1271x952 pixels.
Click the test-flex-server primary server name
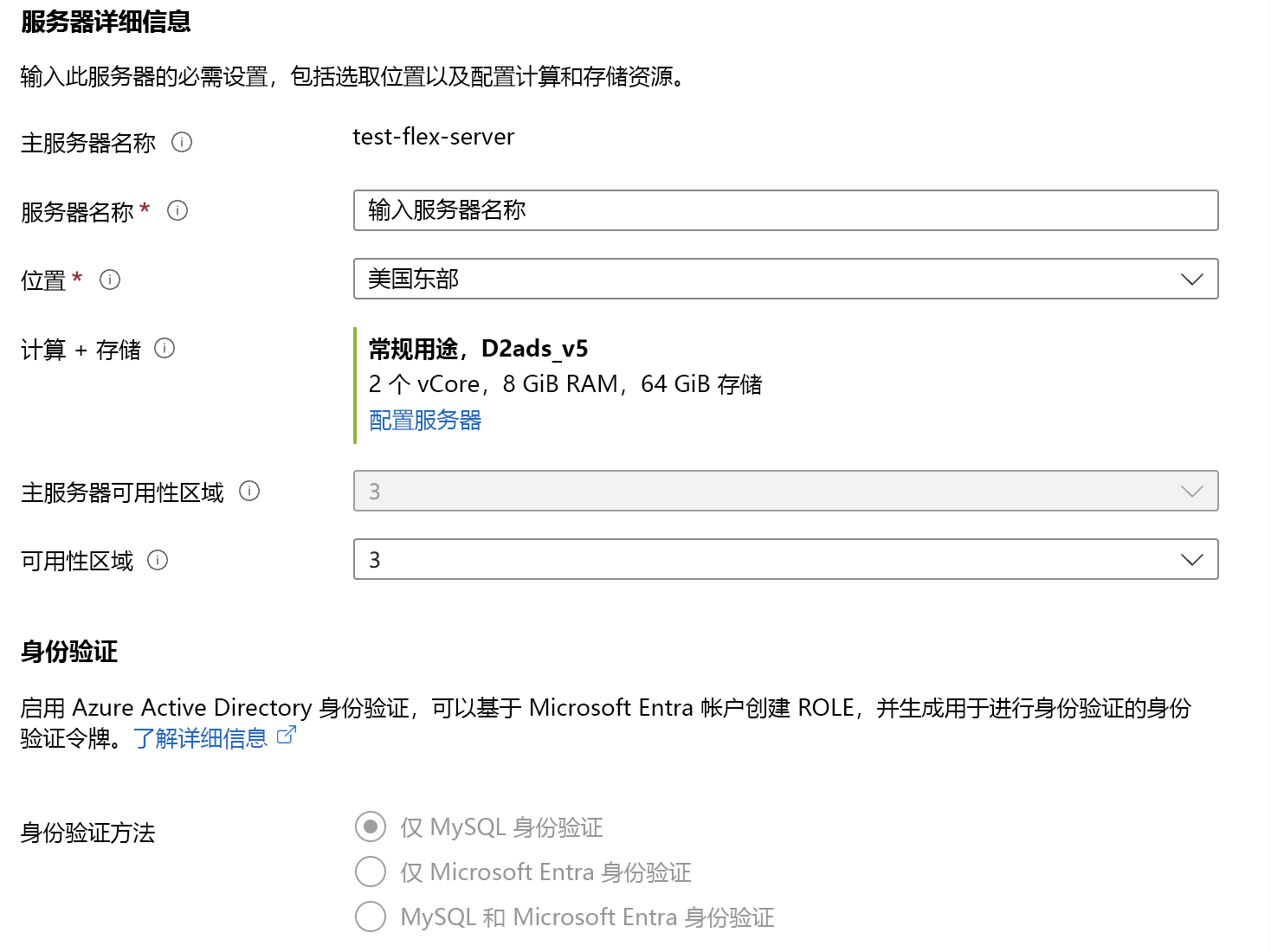(433, 137)
